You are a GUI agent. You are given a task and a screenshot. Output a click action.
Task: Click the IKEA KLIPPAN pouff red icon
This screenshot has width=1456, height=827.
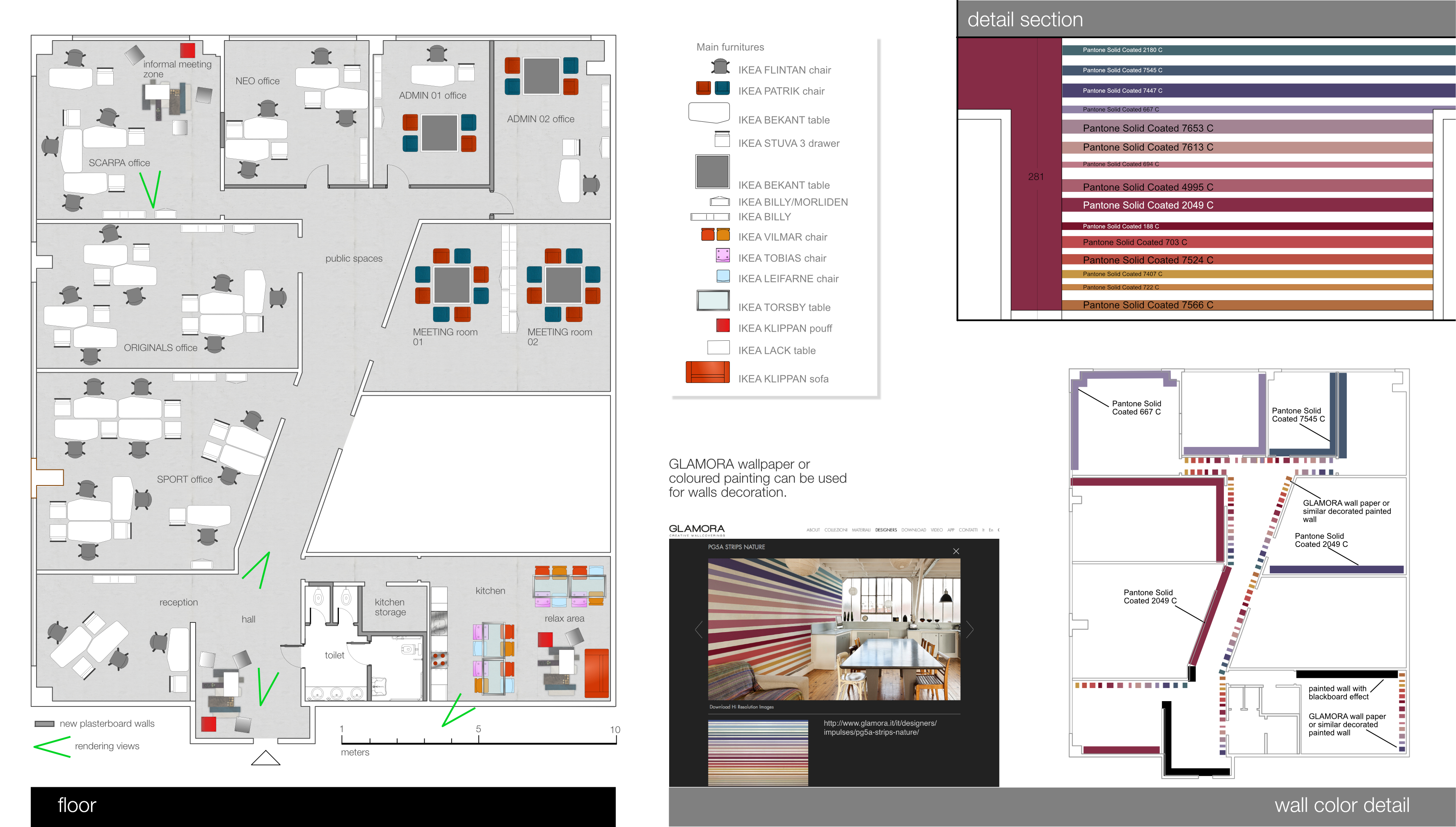pyautogui.click(x=722, y=326)
